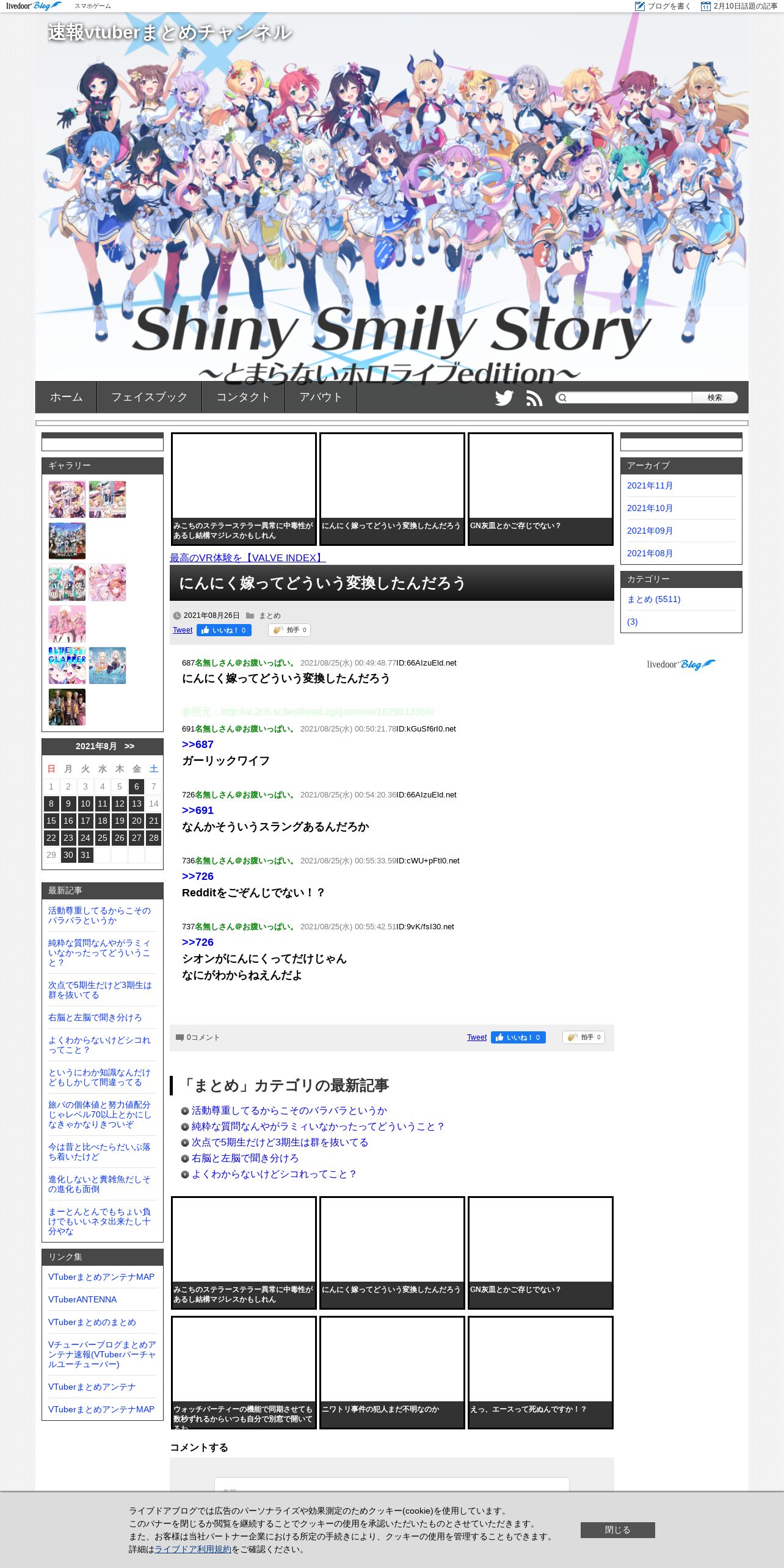Click the search magnifier icon in search box
784x1568 pixels.
point(562,398)
